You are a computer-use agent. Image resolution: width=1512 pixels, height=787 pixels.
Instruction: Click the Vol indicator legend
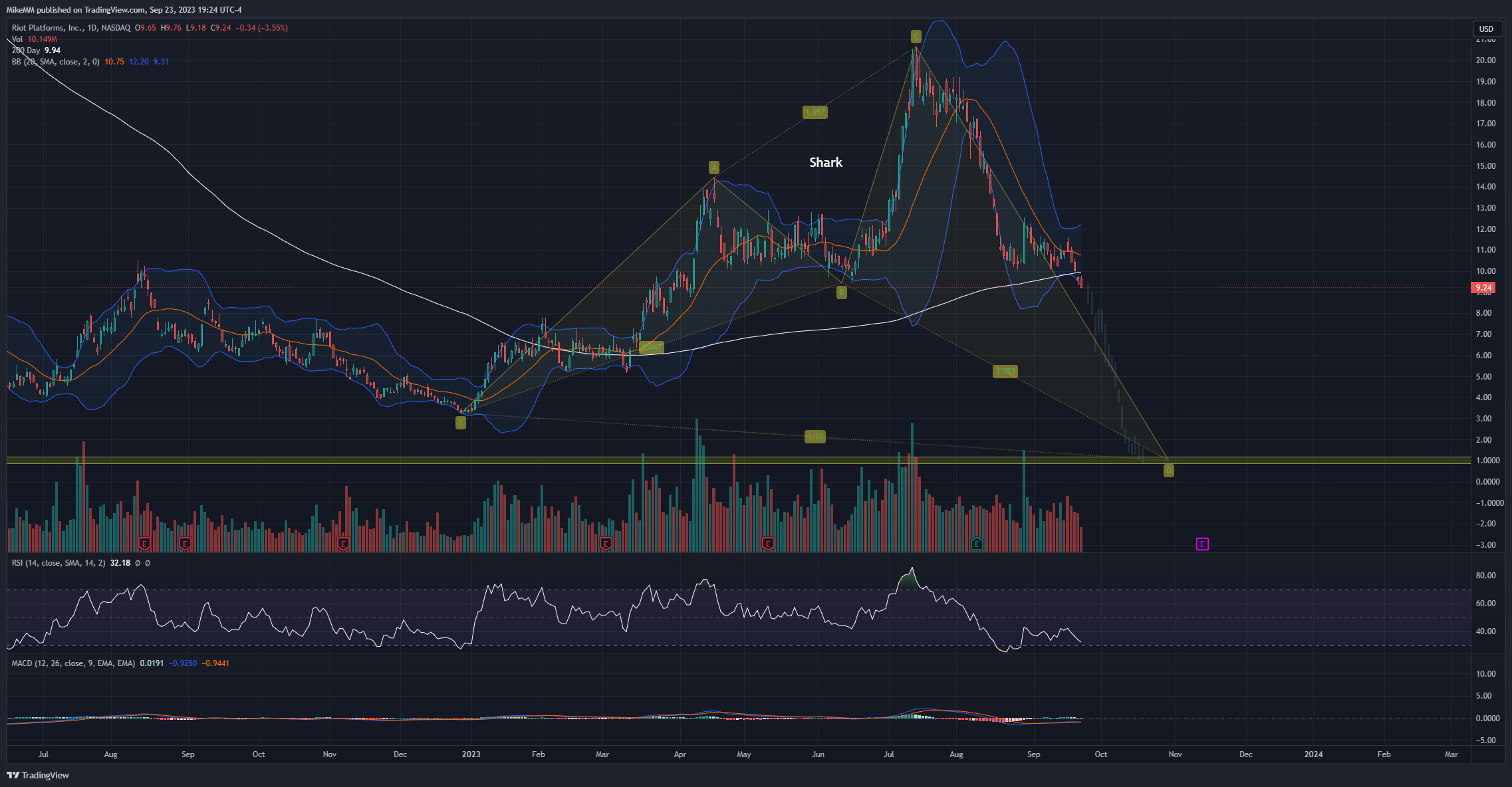(17, 39)
